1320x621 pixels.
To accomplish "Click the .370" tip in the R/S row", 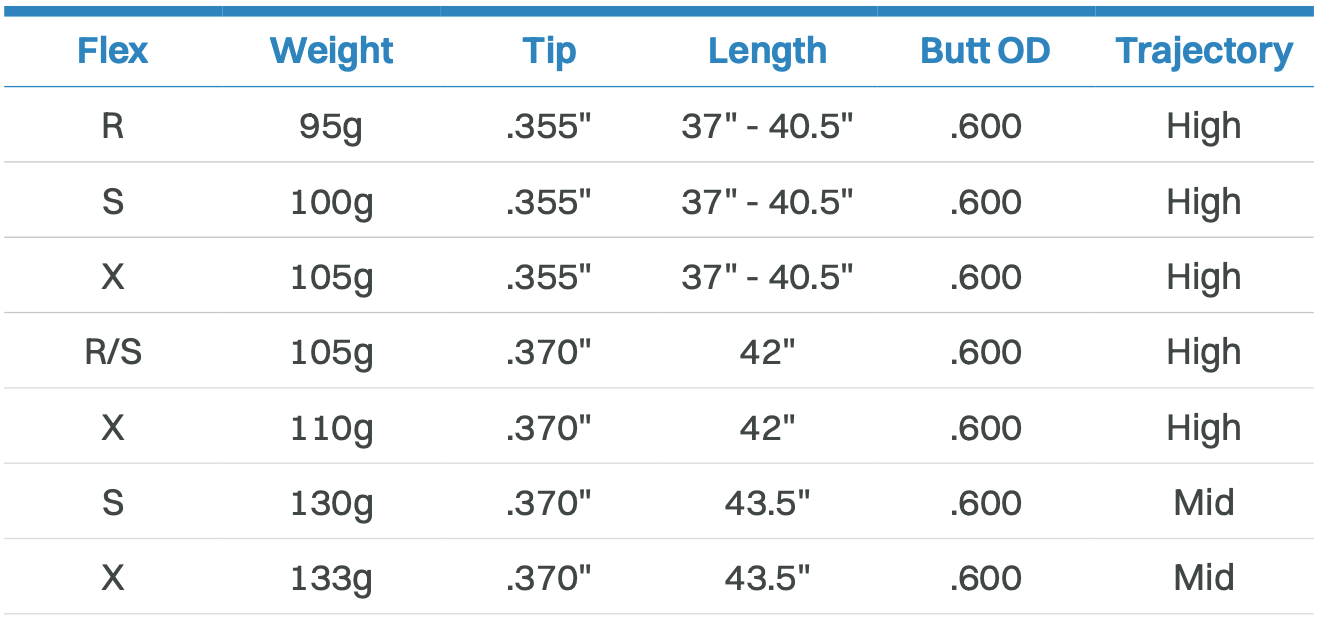I will (549, 352).
